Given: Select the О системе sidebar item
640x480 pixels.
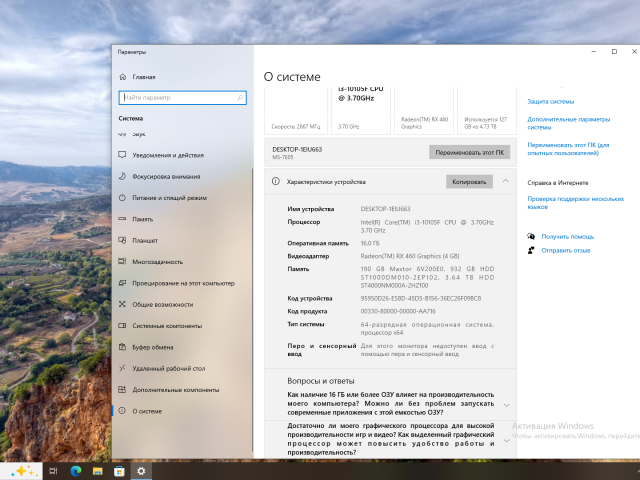Looking at the screenshot, I should tap(147, 411).
